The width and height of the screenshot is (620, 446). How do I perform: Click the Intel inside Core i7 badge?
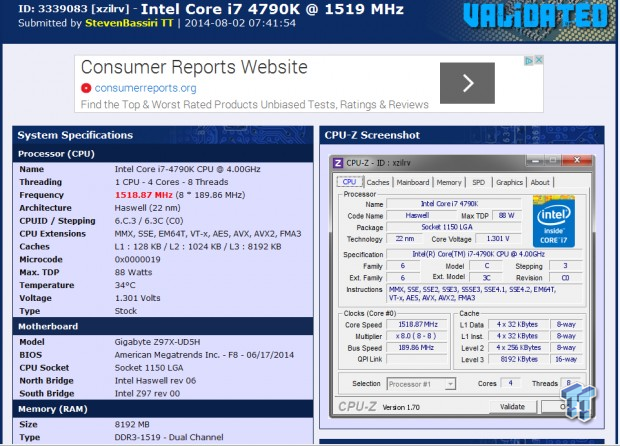coord(554,221)
